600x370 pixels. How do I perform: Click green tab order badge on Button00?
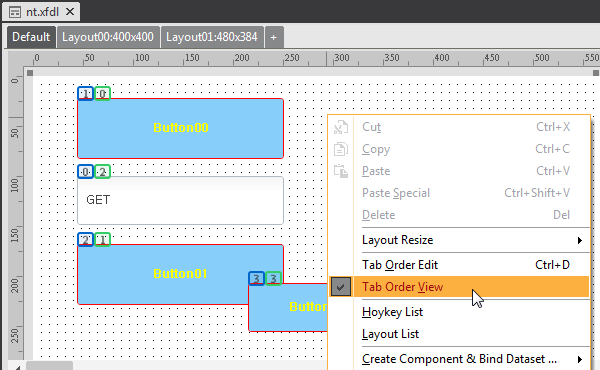[103, 94]
